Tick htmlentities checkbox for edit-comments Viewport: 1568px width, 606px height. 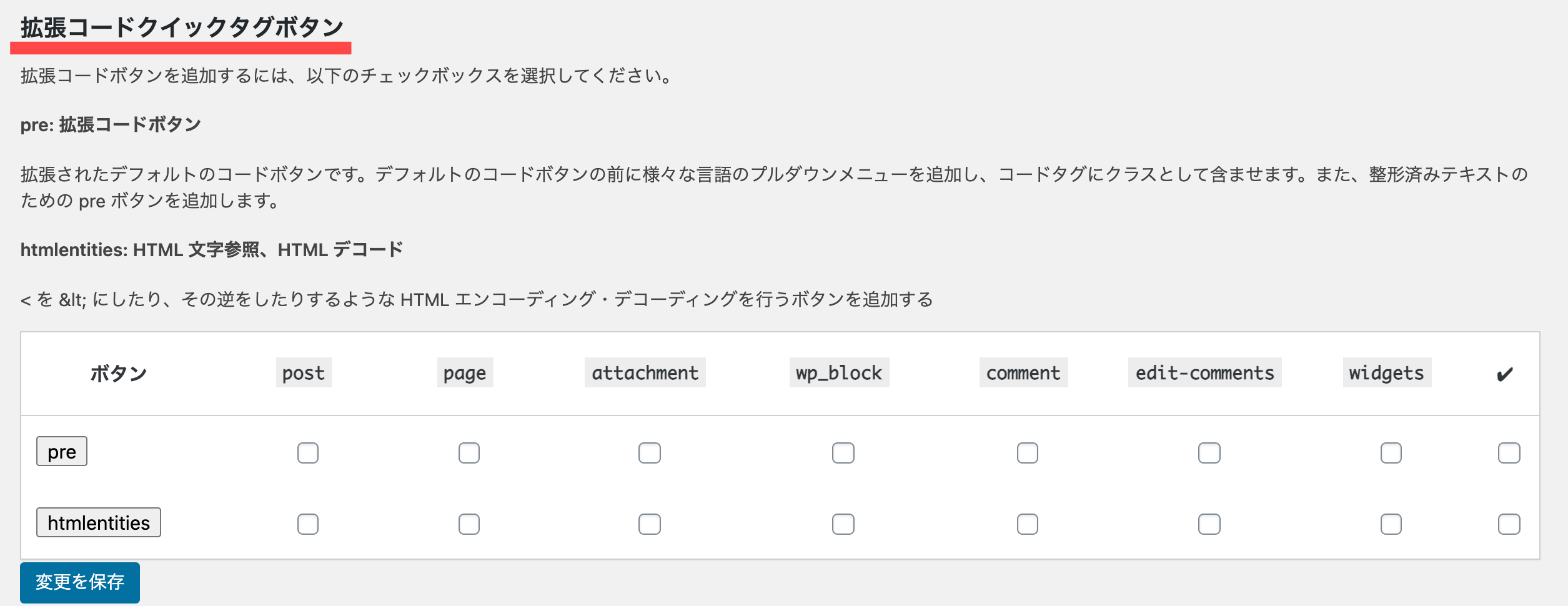[x=1209, y=524]
